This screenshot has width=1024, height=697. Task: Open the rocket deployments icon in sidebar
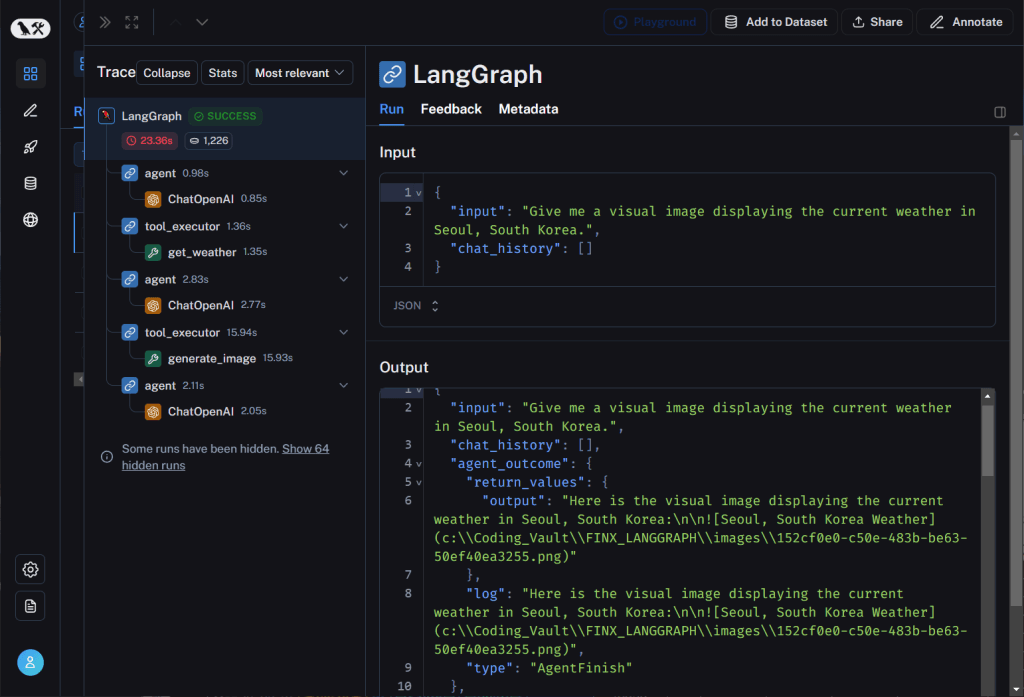30,147
